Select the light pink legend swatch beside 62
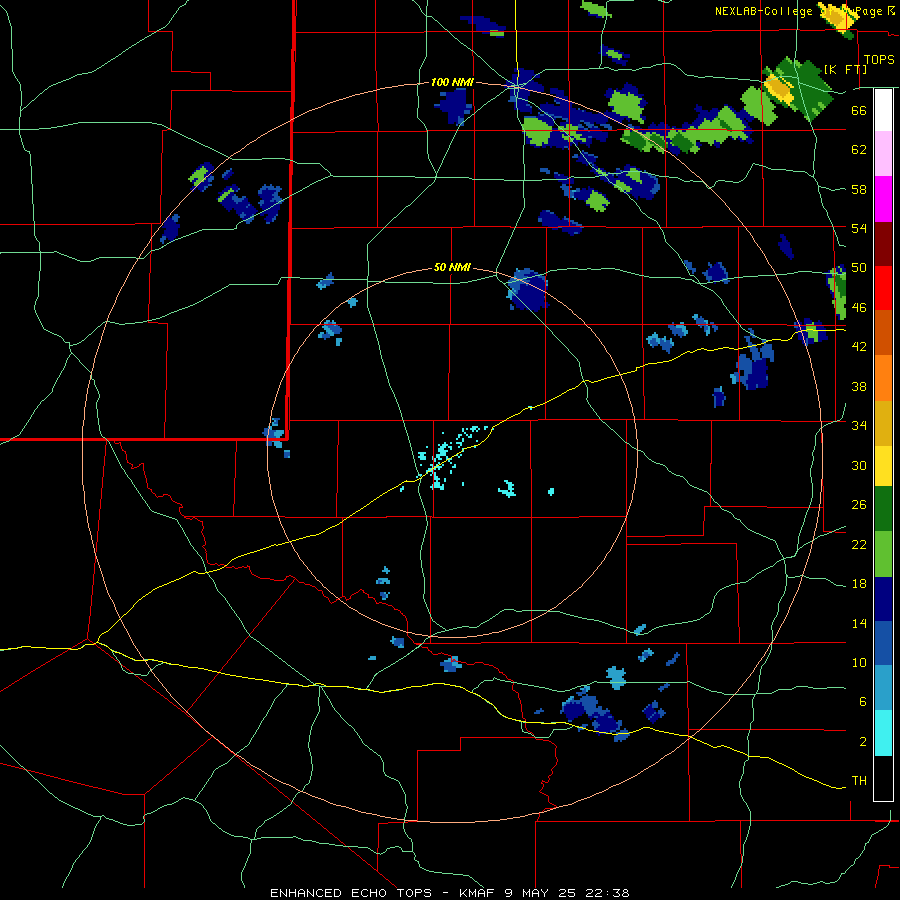Viewport: 900px width, 900px height. 883,153
